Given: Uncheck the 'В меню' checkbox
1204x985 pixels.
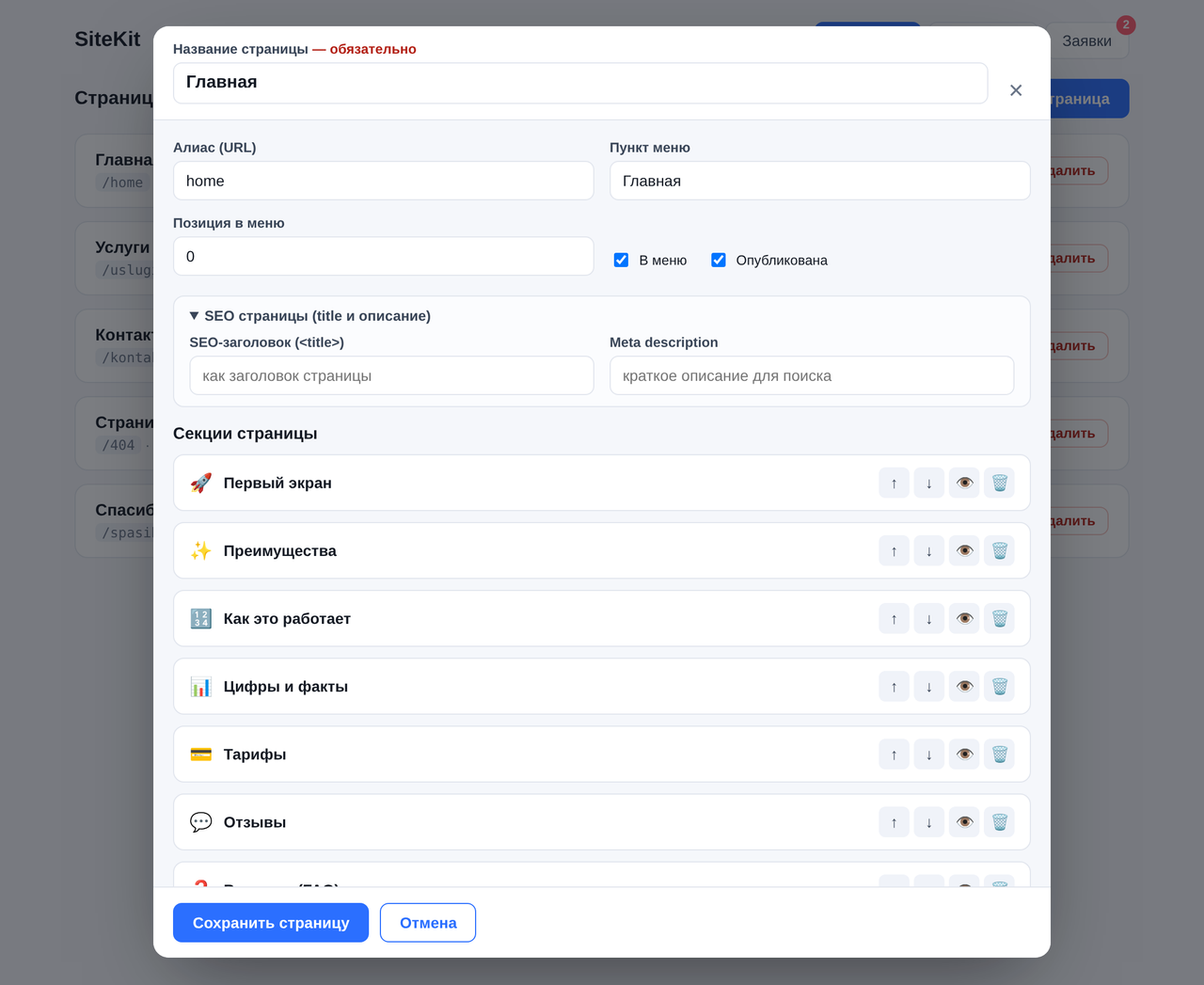Looking at the screenshot, I should (621, 260).
